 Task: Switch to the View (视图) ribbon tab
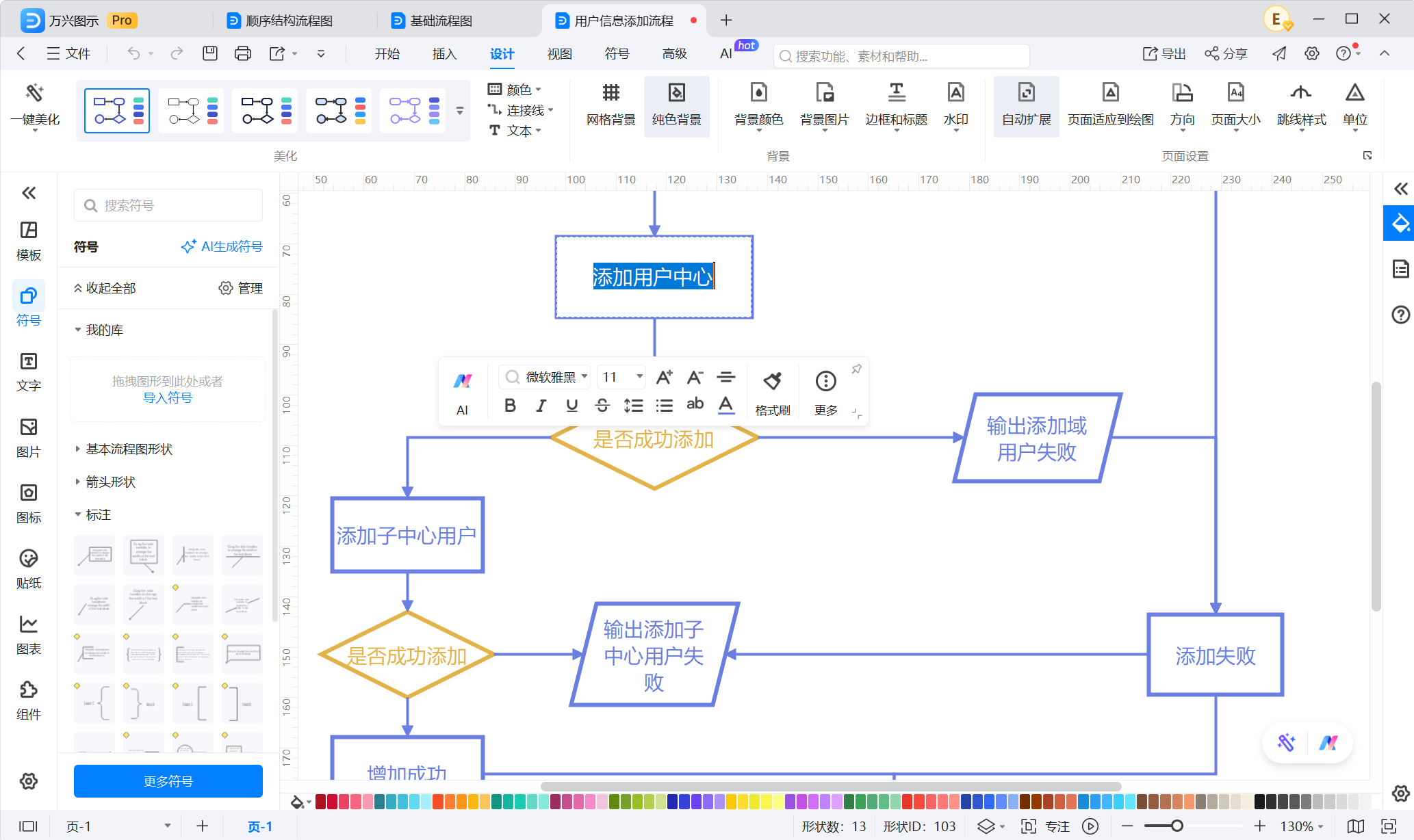559,53
